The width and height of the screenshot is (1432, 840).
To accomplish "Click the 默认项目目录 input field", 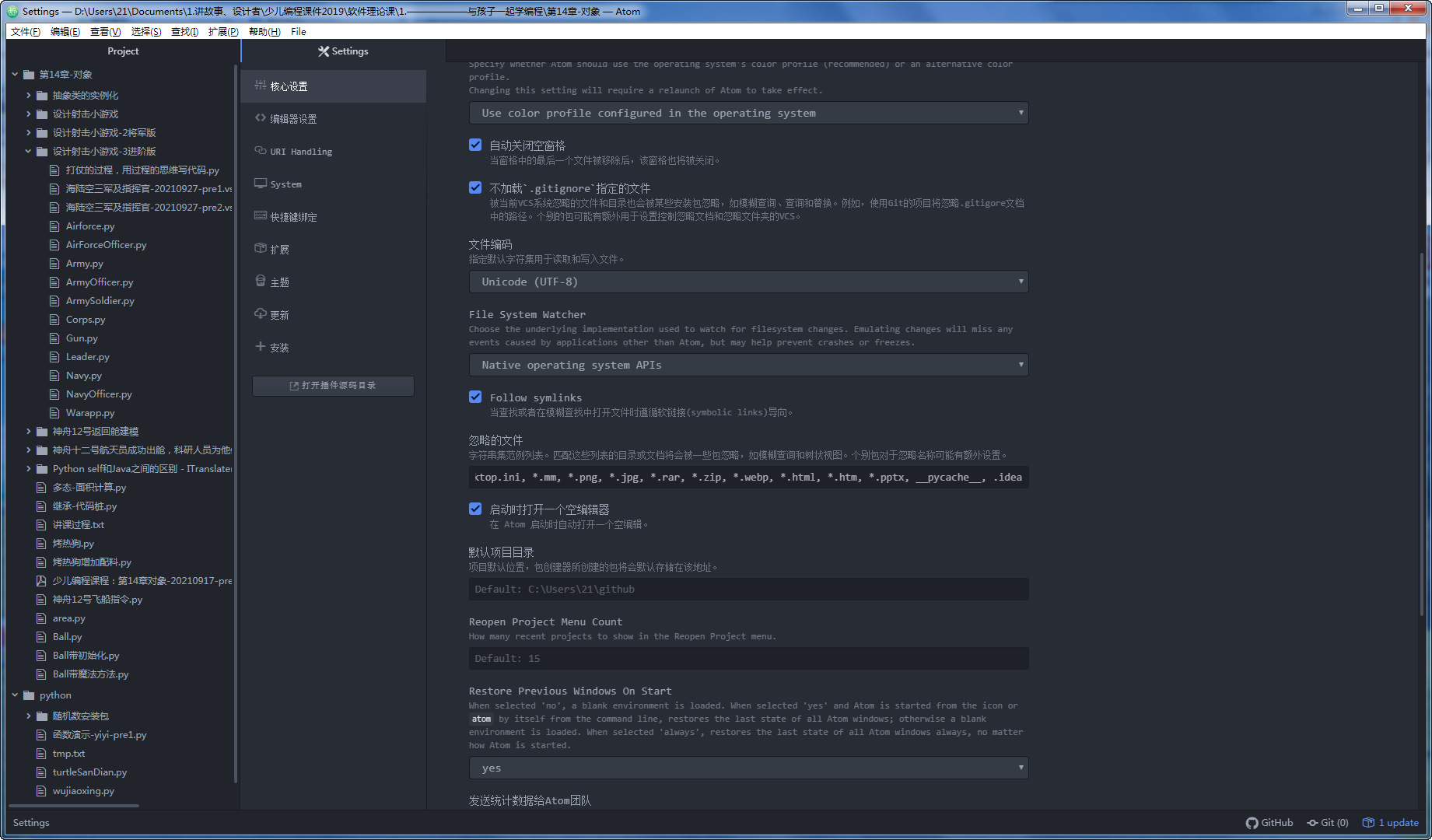I will (748, 590).
